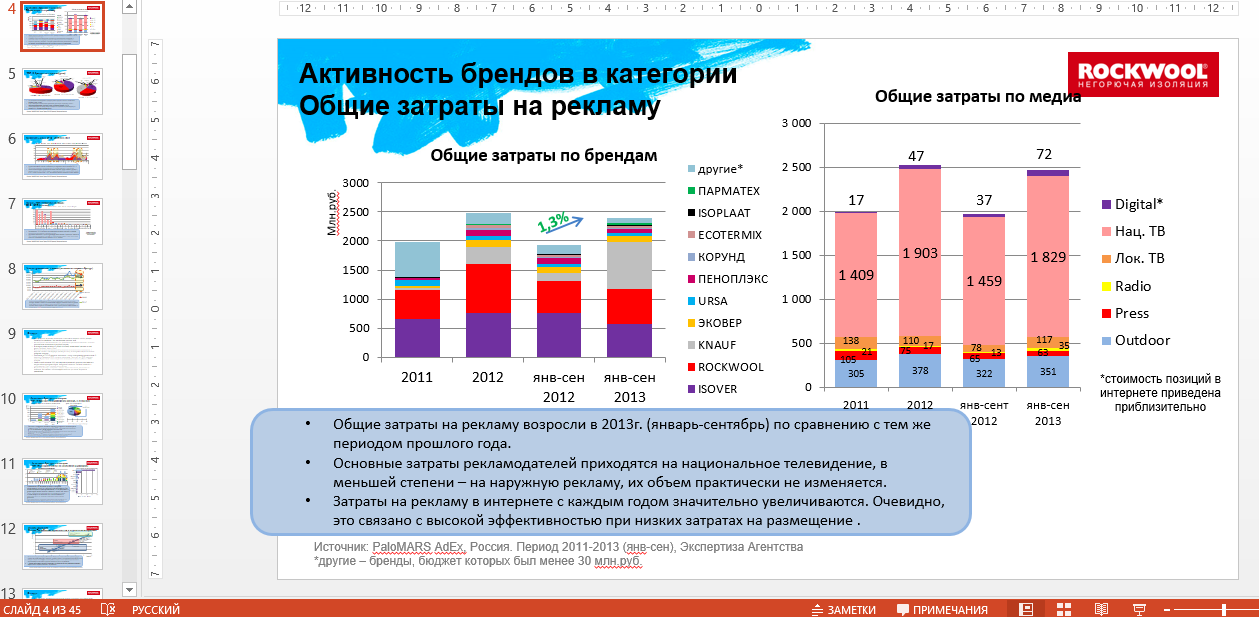Viewport: 1259px width, 617px height.
Task: Switch to Reading view icon
Action: pos(1101,609)
